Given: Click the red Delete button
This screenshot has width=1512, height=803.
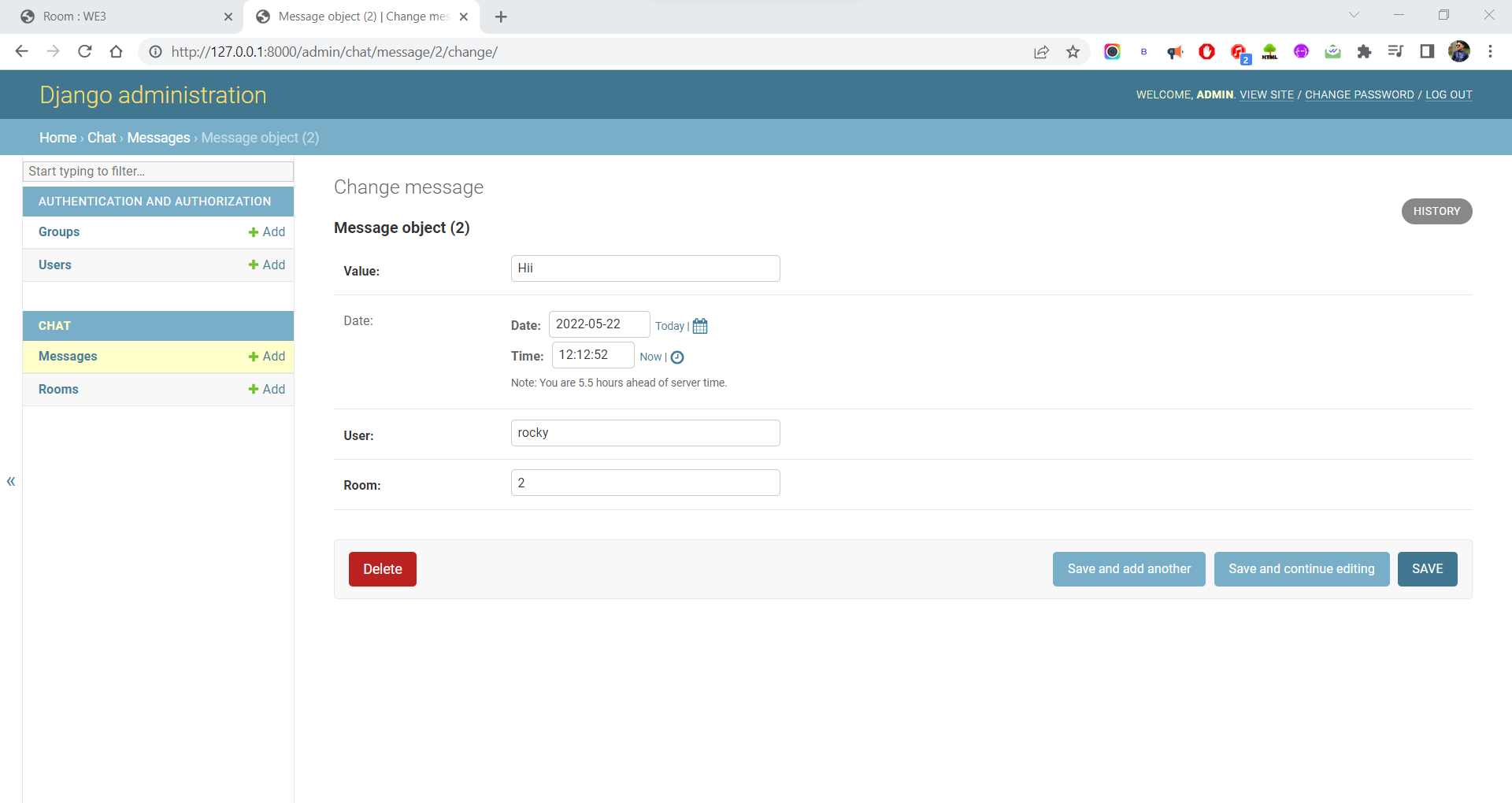Looking at the screenshot, I should (383, 569).
